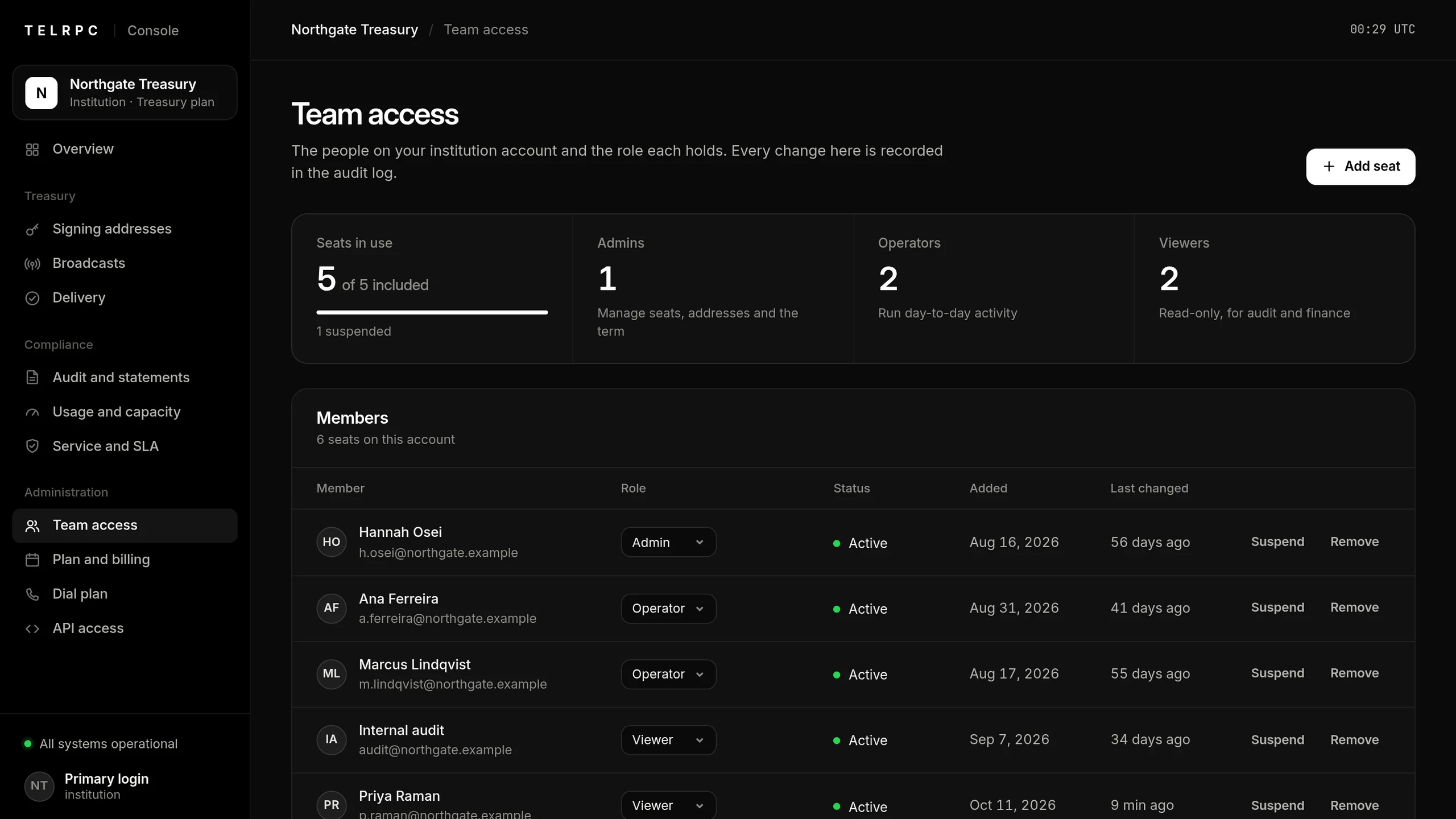Click the Service and SLA shield icon
This screenshot has height=819, width=1456.
click(x=32, y=446)
